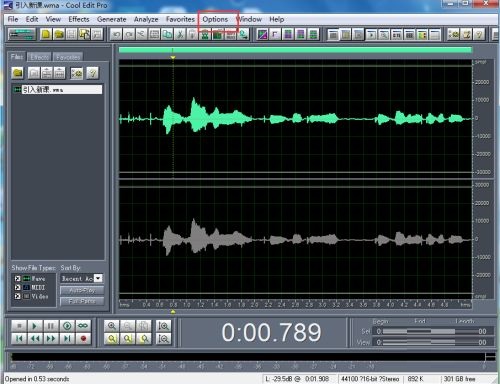Image resolution: width=500 pixels, height=384 pixels.
Task: Toggle the Play Looped infinity button
Action: [x=83, y=326]
